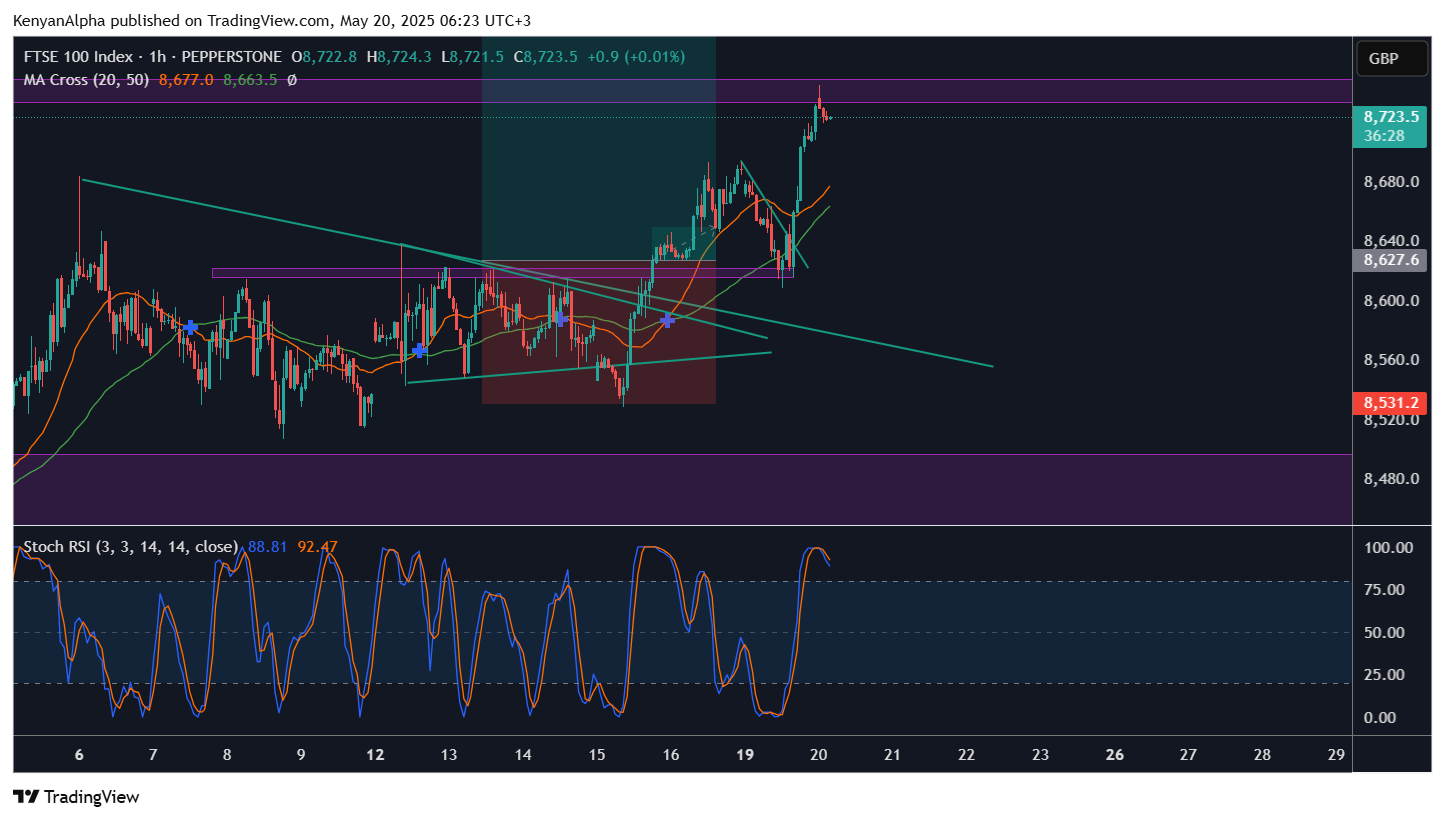Screen dimensions: 1445x820
Task: Click the Stoch RSI D value 92.47
Action: tap(318, 547)
